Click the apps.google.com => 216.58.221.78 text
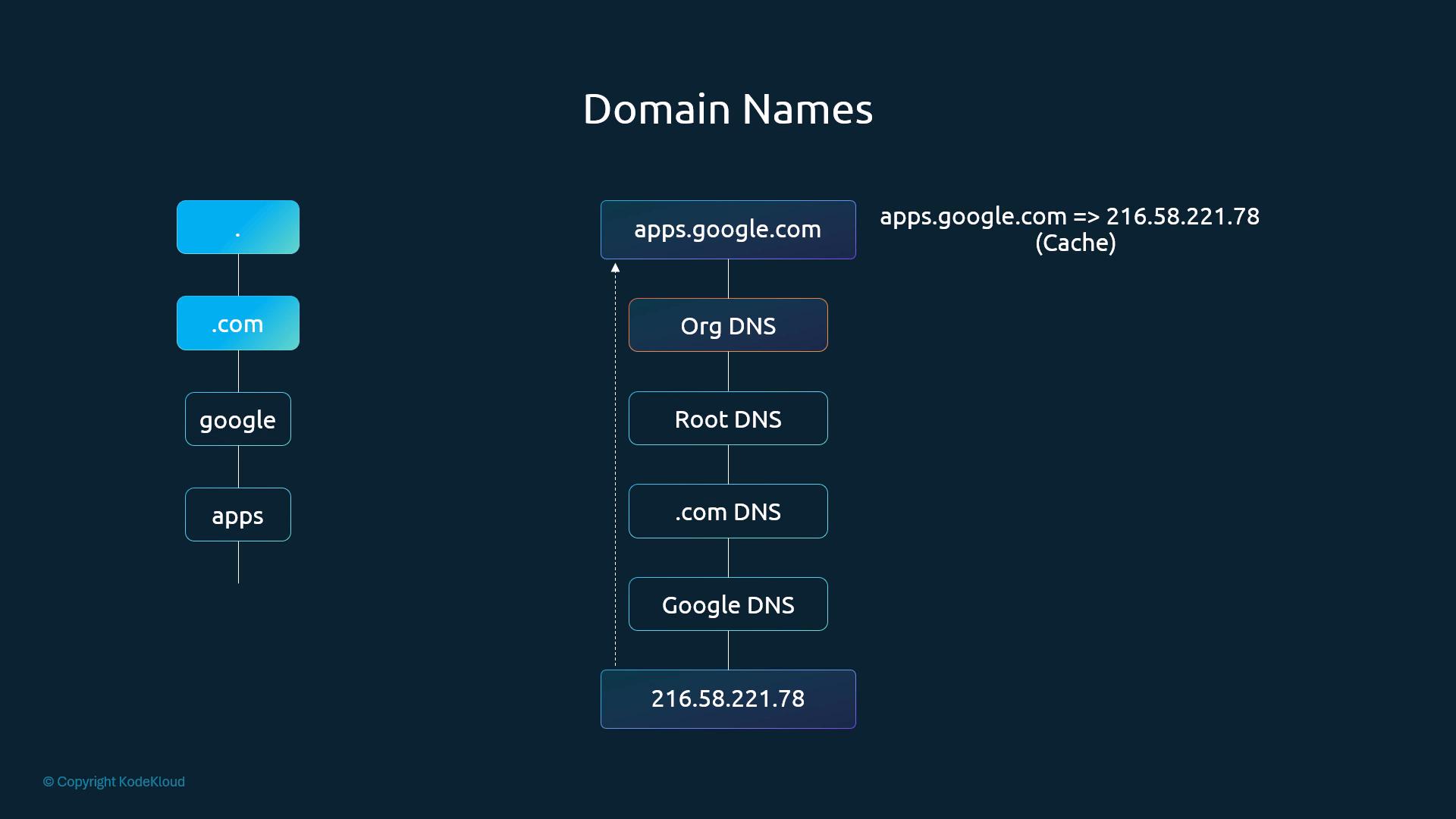 pyautogui.click(x=1069, y=217)
